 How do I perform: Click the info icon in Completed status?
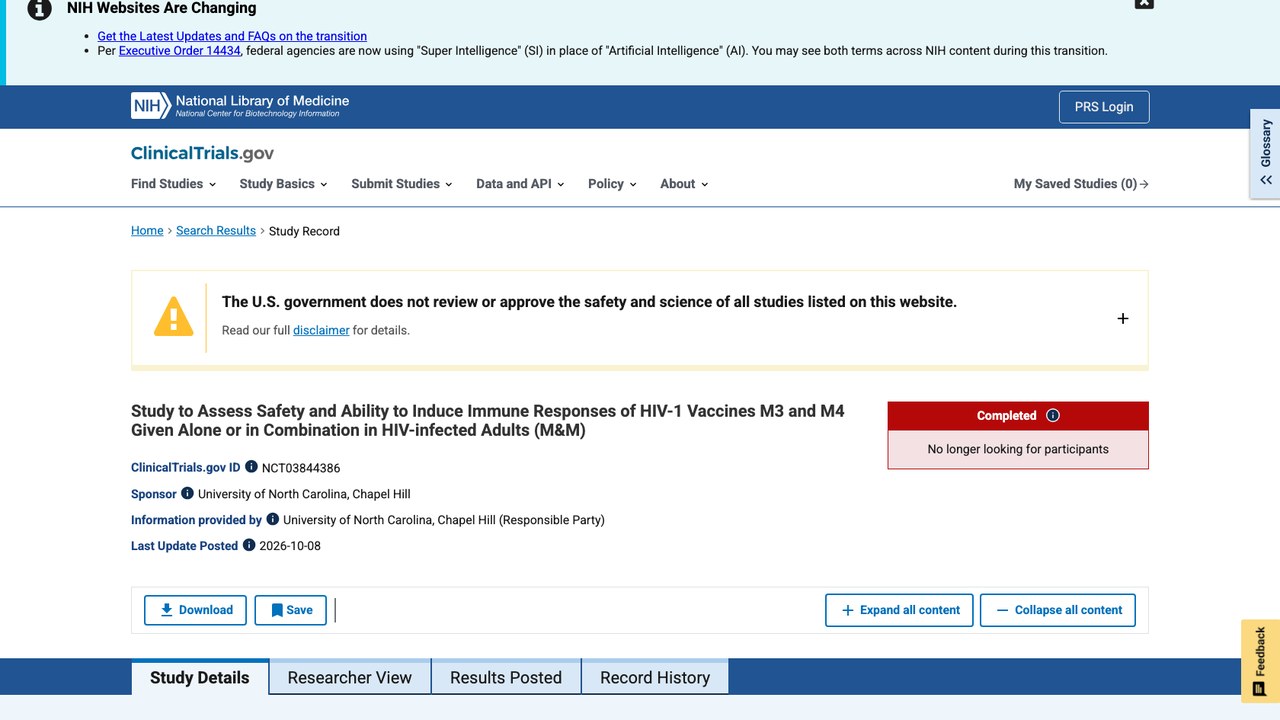[1052, 416]
